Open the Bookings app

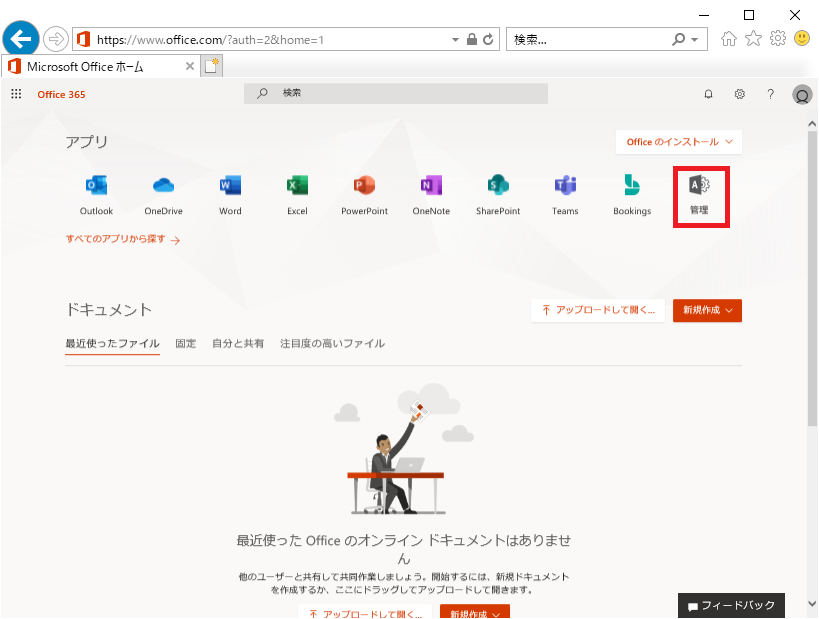coord(632,195)
